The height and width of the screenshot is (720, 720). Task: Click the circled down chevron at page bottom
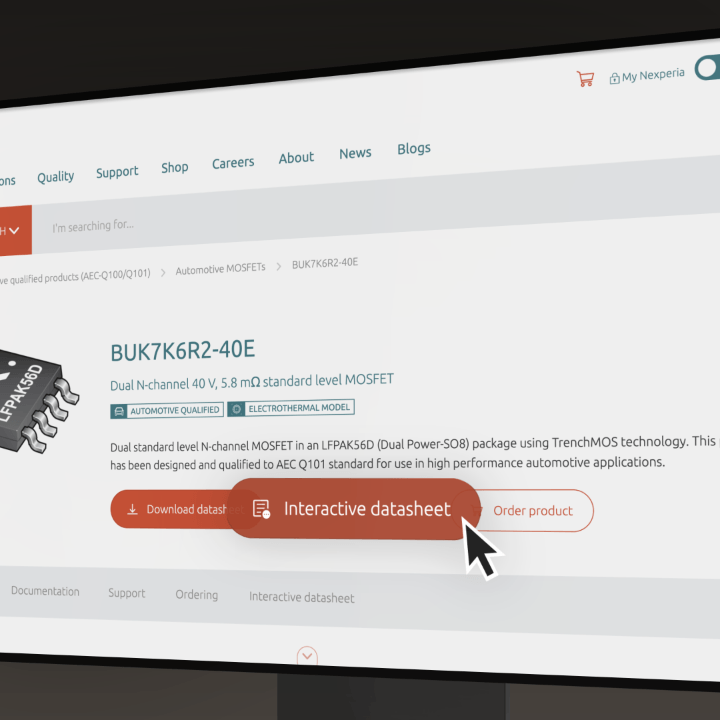(307, 656)
